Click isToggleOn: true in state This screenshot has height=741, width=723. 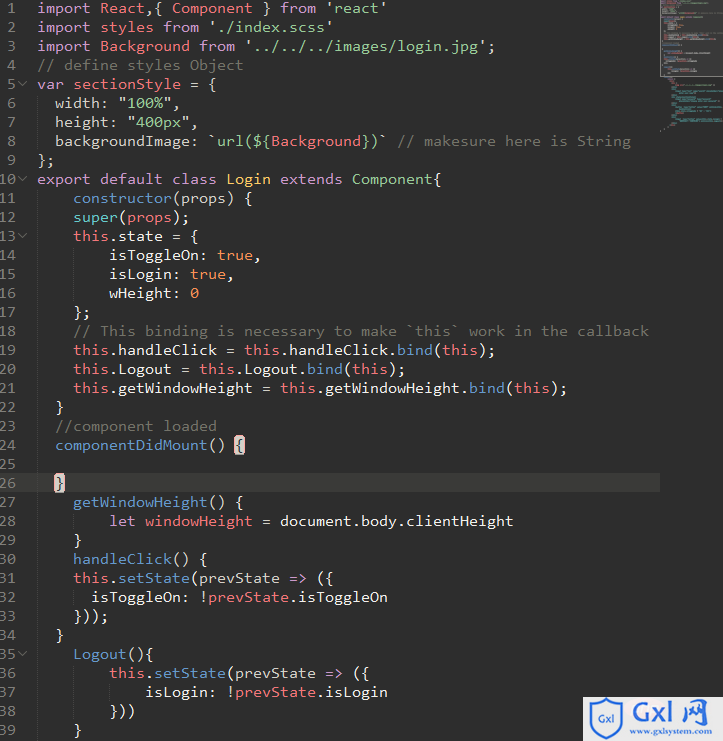pyautogui.click(x=184, y=255)
